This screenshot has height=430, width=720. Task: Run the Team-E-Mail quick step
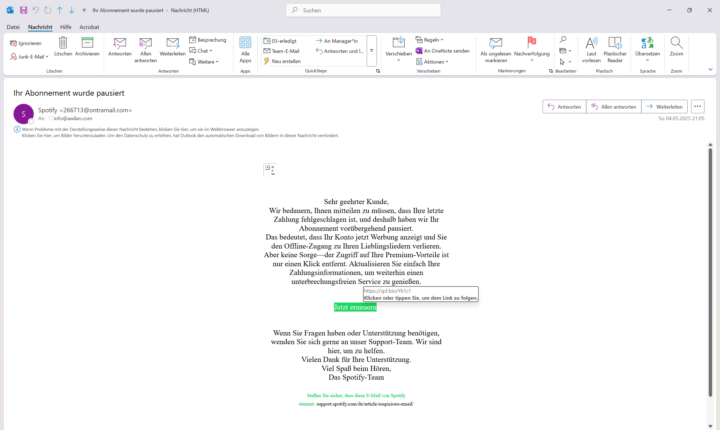pos(281,51)
